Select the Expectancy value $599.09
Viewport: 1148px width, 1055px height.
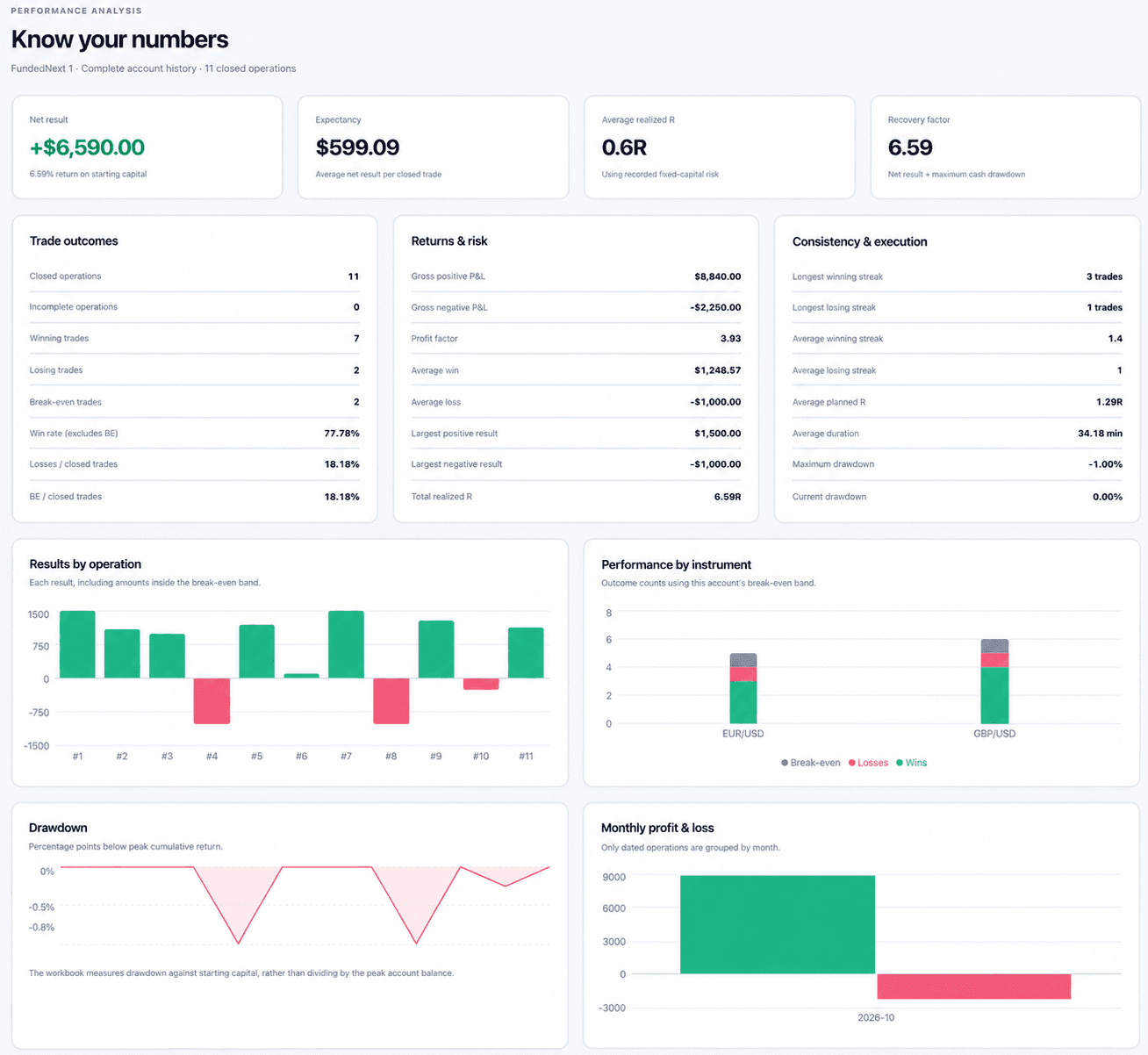[357, 147]
